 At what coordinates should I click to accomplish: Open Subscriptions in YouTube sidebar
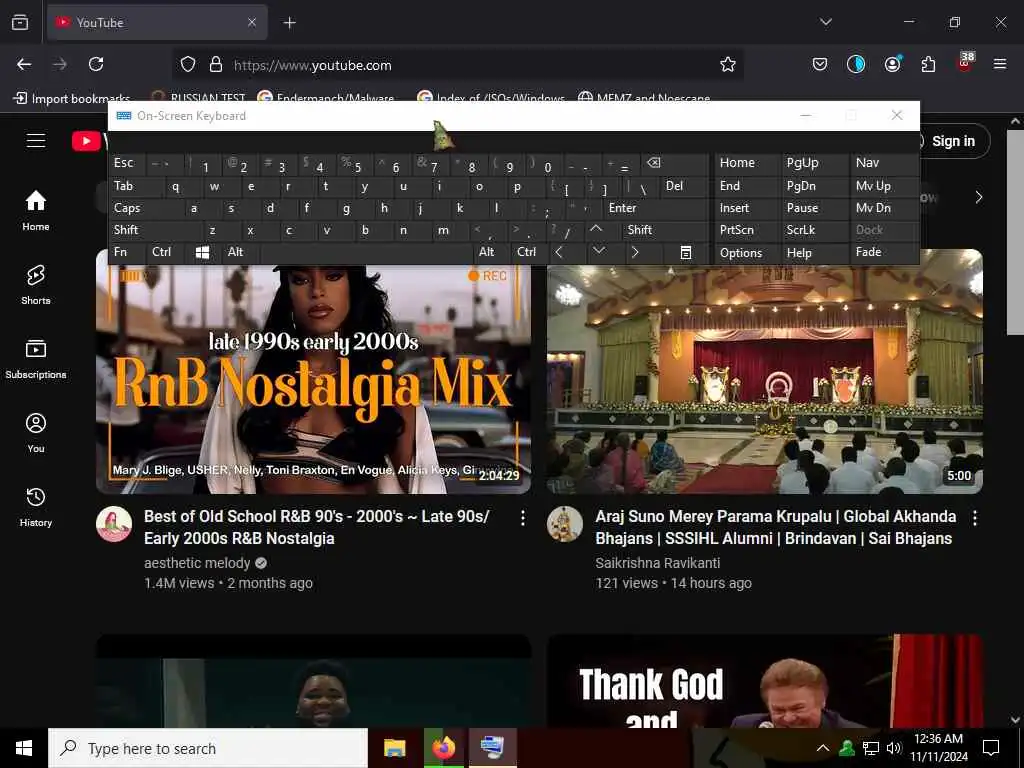(36, 359)
